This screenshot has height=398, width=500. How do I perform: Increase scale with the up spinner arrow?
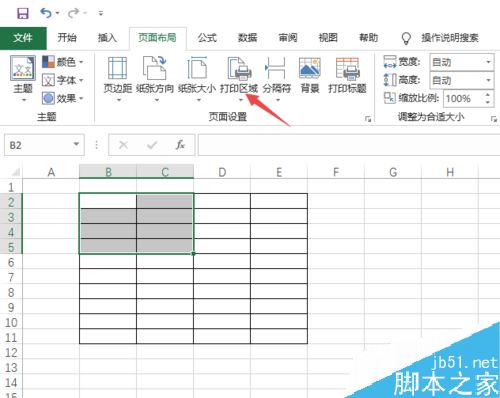pyautogui.click(x=488, y=95)
